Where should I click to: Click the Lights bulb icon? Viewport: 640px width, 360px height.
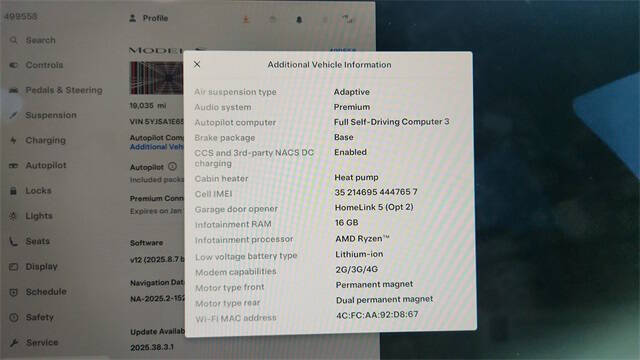pyautogui.click(x=13, y=216)
